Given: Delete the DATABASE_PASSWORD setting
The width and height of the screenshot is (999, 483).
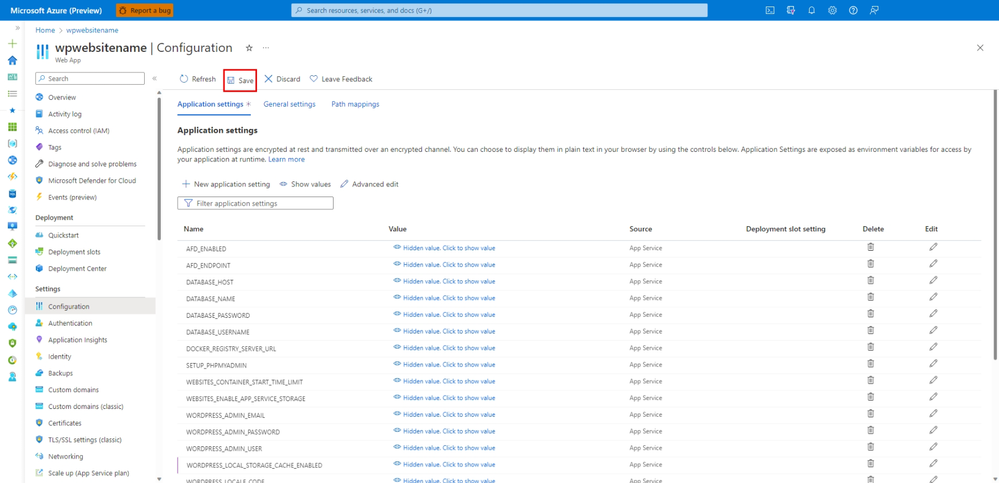Looking at the screenshot, I should tap(870, 314).
